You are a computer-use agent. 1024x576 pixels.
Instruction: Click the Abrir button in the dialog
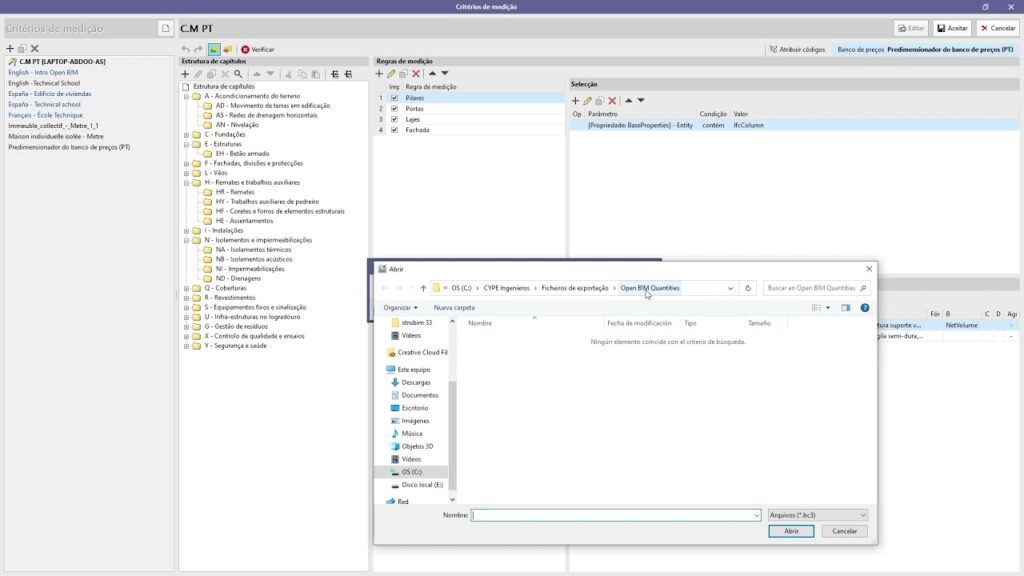point(791,532)
